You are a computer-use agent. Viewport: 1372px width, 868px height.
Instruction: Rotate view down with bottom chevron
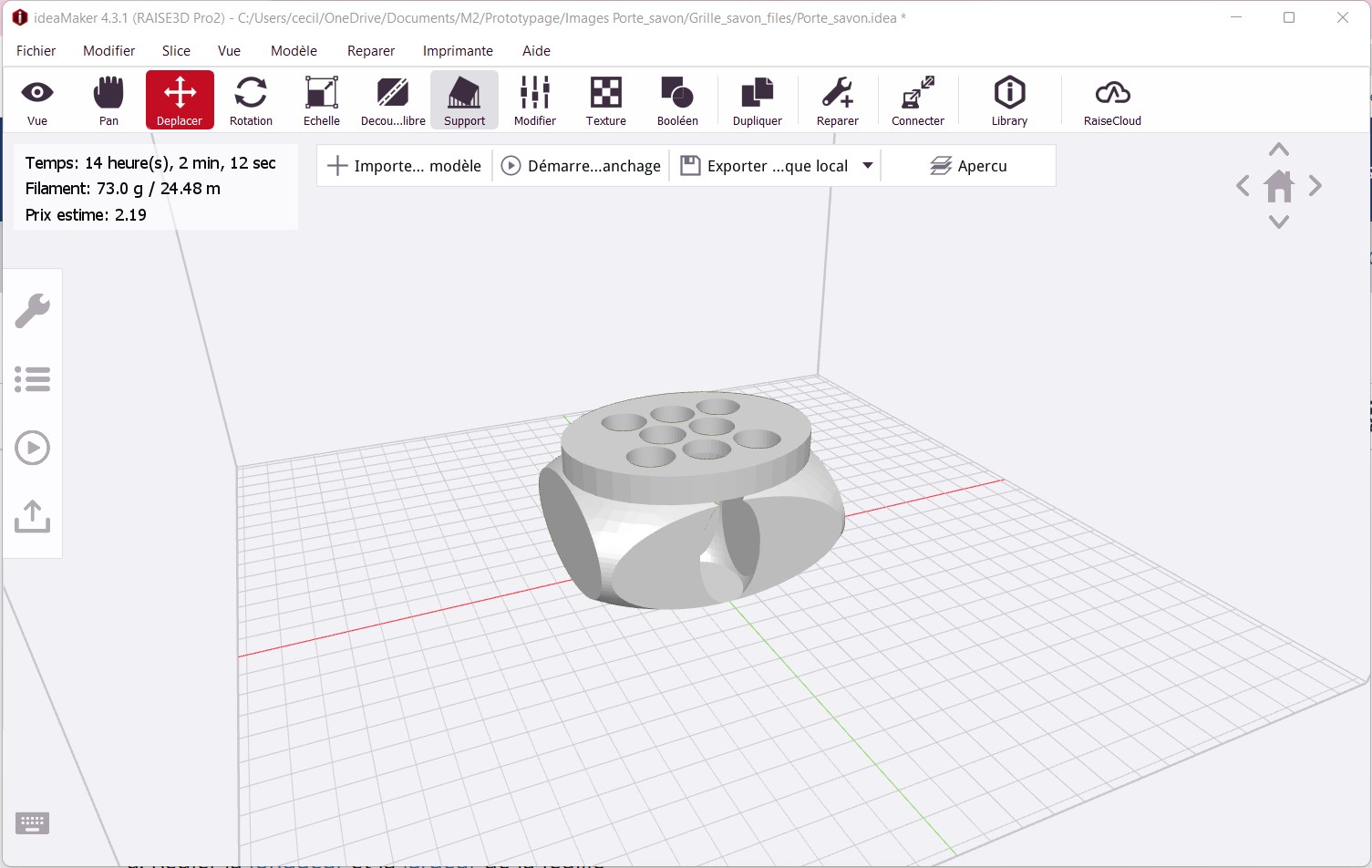[x=1279, y=222]
